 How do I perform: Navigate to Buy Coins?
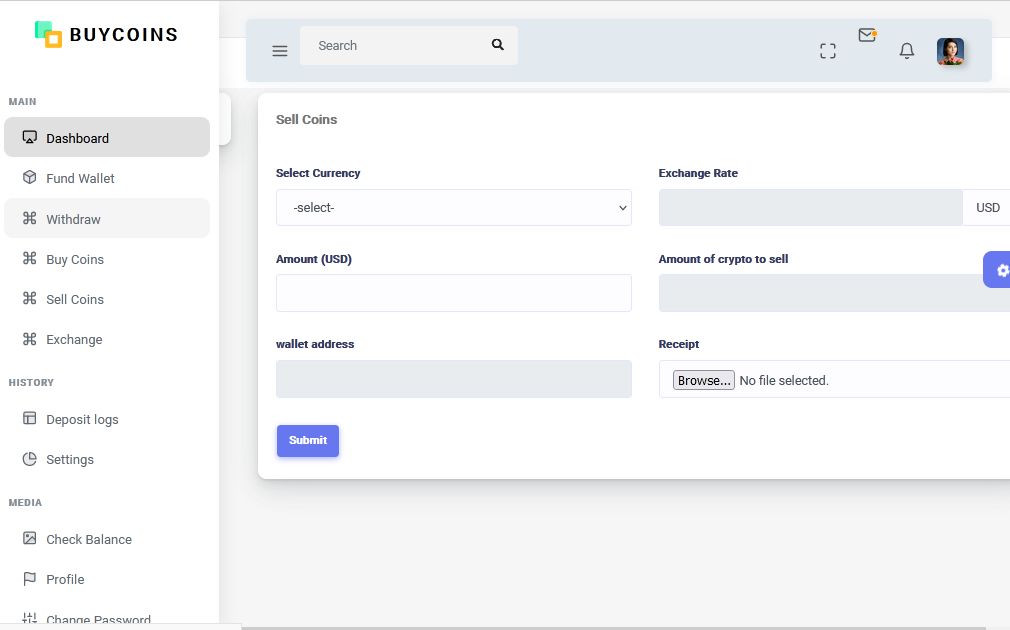point(75,259)
